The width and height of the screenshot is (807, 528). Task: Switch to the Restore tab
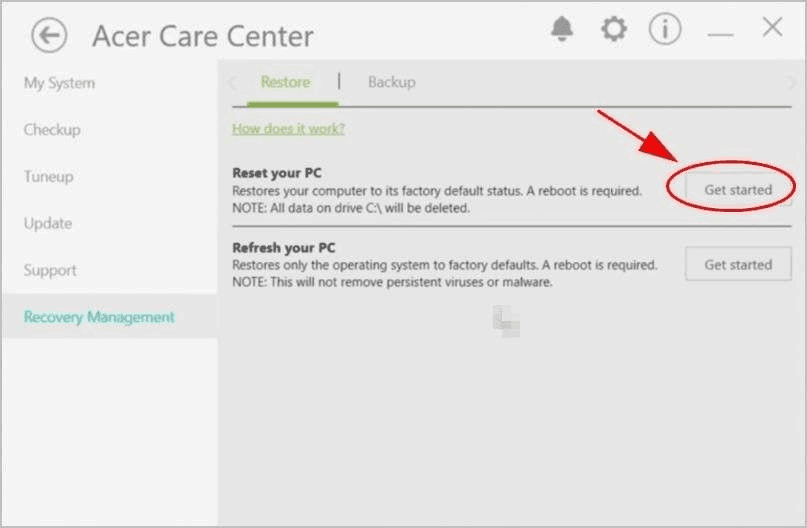285,82
